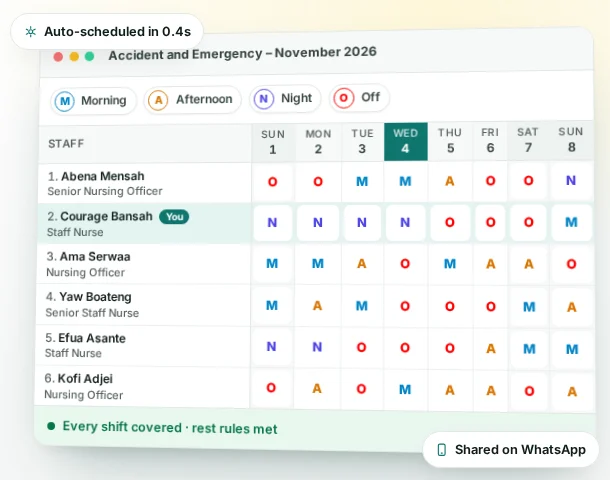Click Kofi Adjei's Saturday 7 off cell

point(529,391)
